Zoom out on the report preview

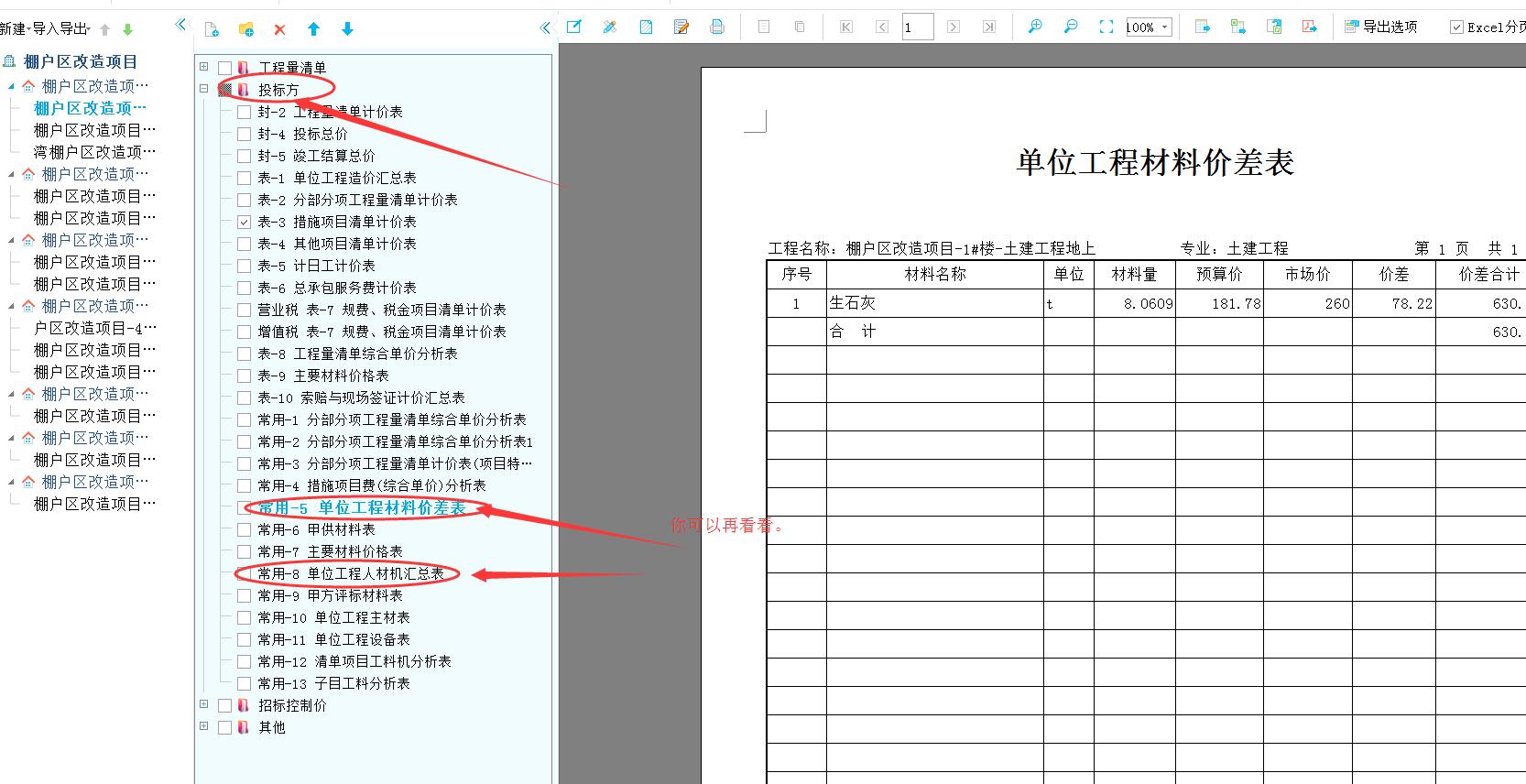(x=1071, y=27)
